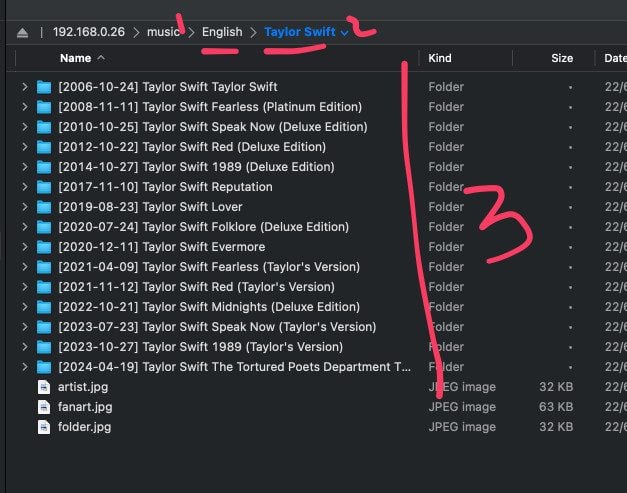The image size is (627, 493).
Task: Click the folder icon for Taylor Swift Lover
Action: click(x=43, y=207)
